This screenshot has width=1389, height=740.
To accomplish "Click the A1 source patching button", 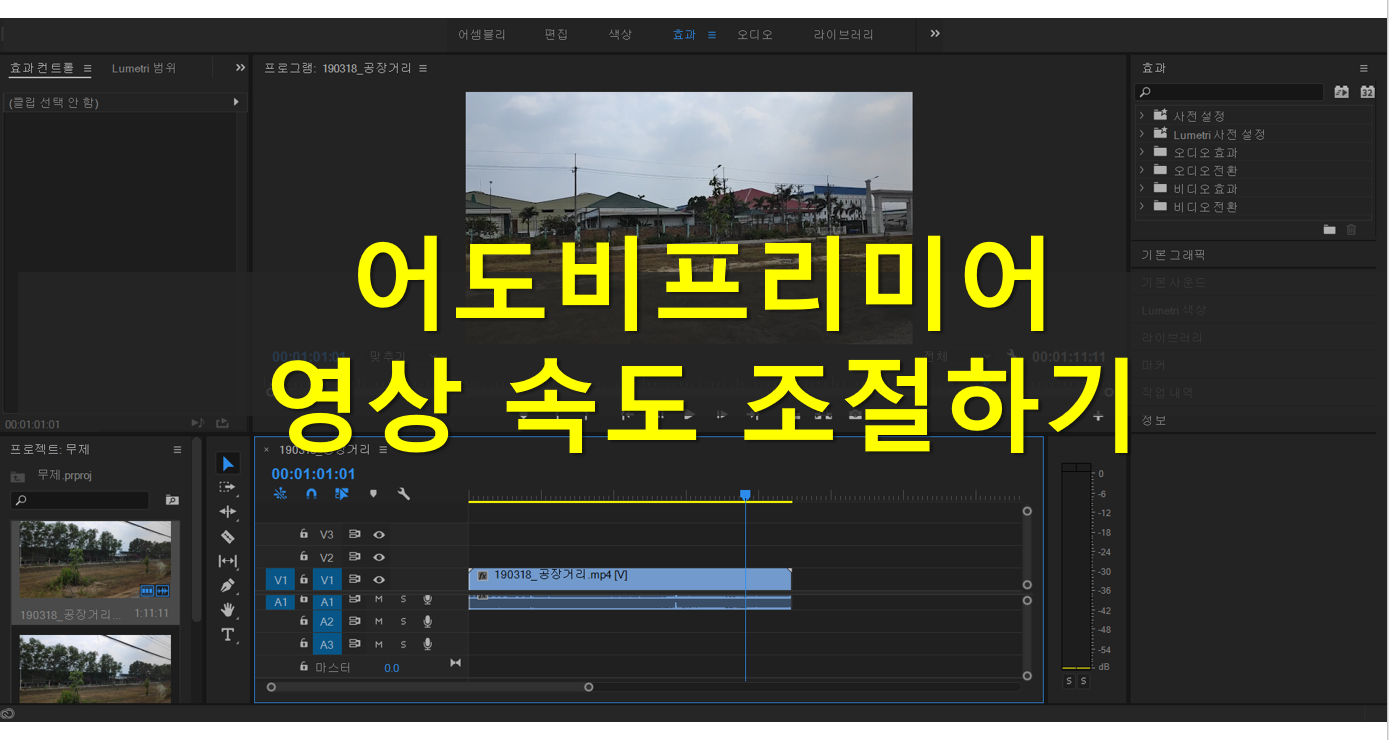I will 280,601.
